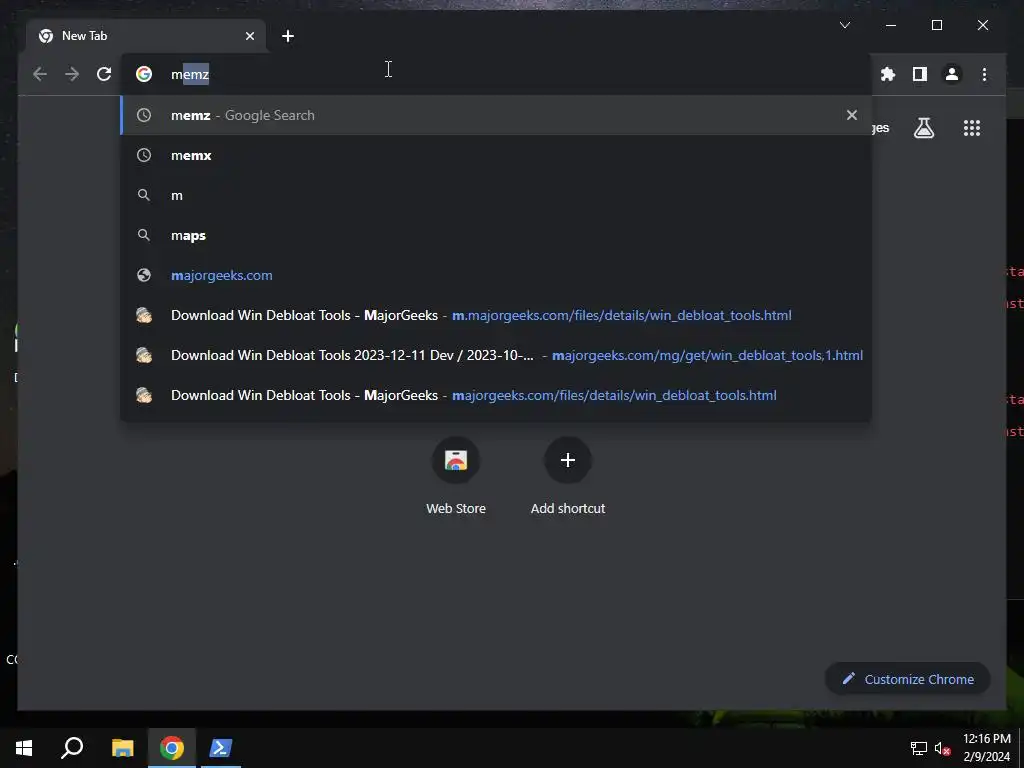The image size is (1024, 768).
Task: Open Chrome's three-dot menu
Action: (x=984, y=74)
